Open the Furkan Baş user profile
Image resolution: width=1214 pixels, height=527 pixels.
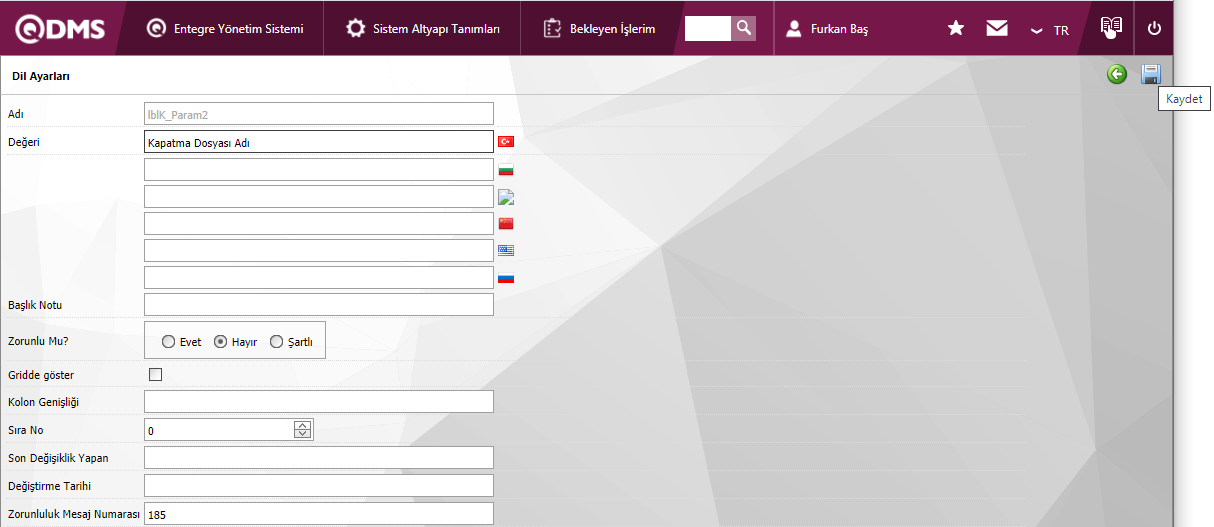[827, 29]
